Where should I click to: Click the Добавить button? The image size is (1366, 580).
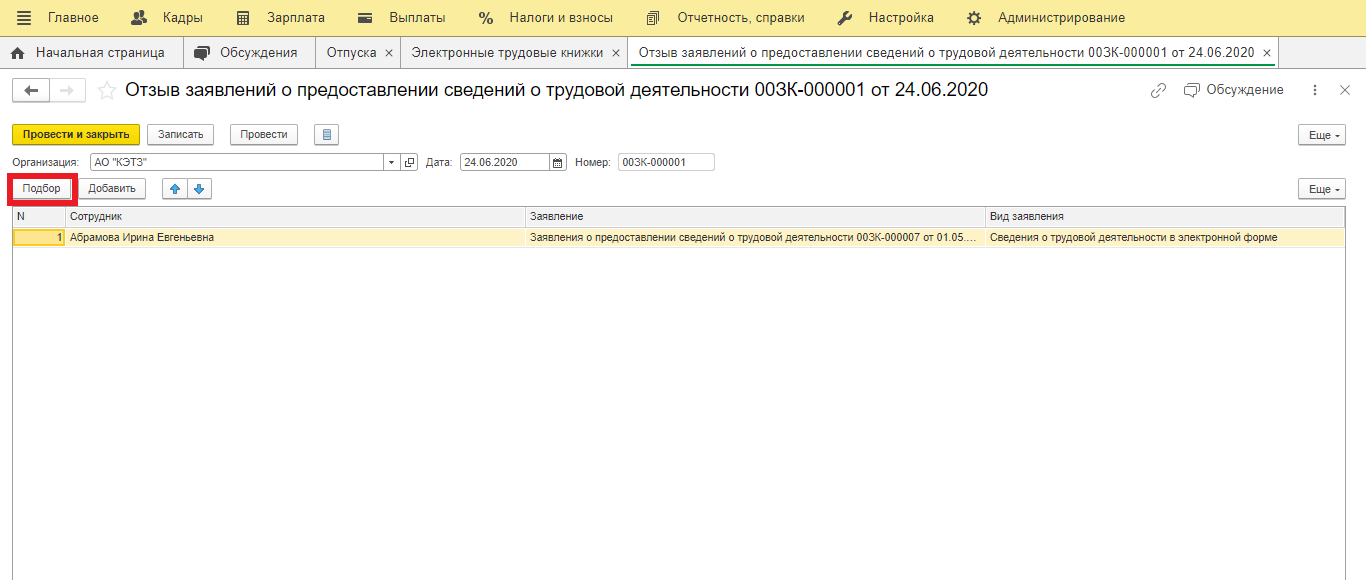[x=112, y=188]
